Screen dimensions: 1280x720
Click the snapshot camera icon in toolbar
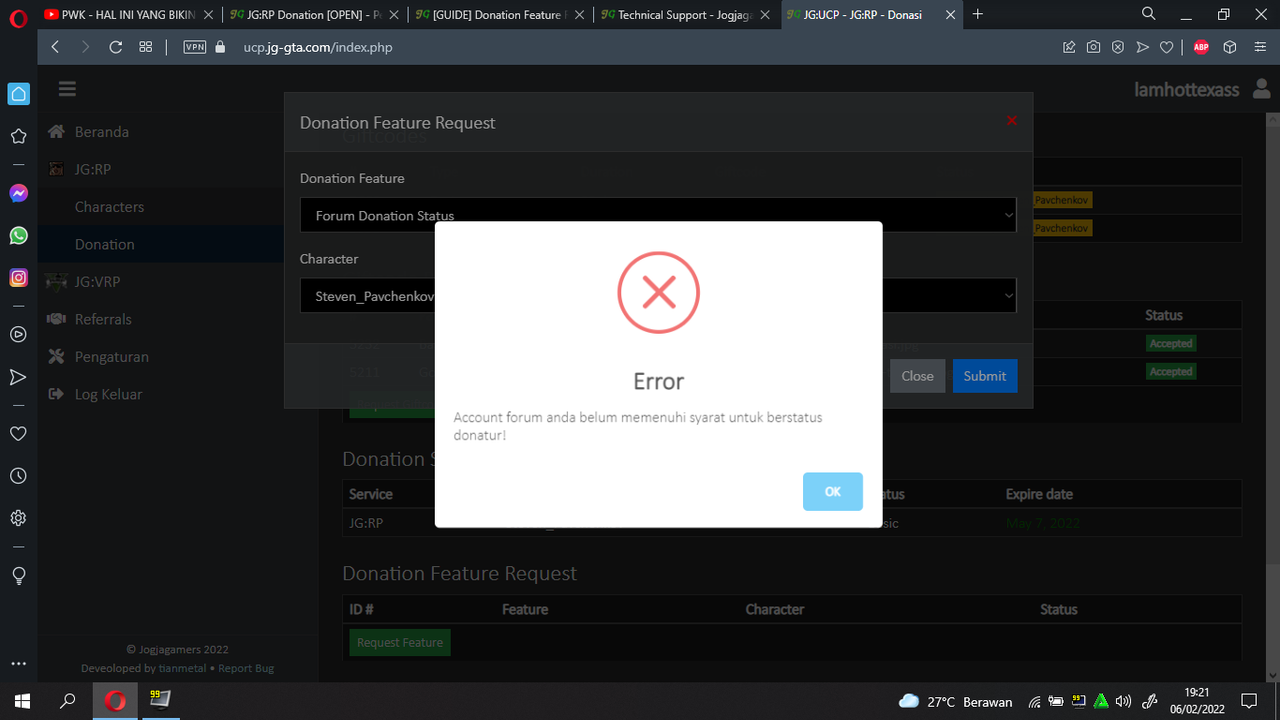tap(1094, 47)
